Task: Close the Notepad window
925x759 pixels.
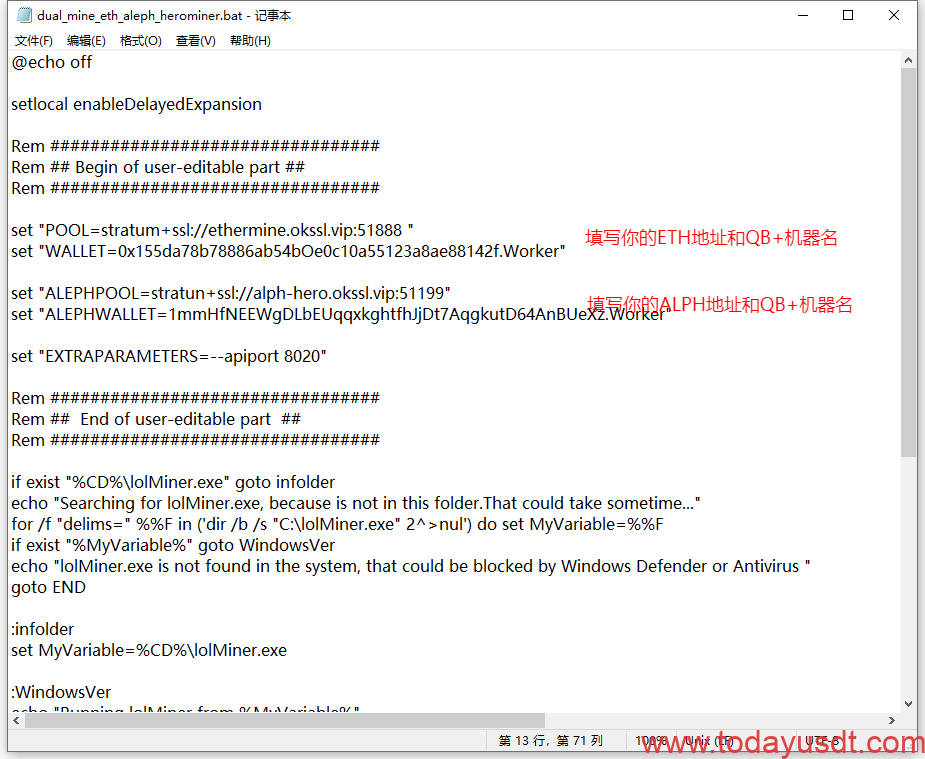Action: (x=894, y=16)
